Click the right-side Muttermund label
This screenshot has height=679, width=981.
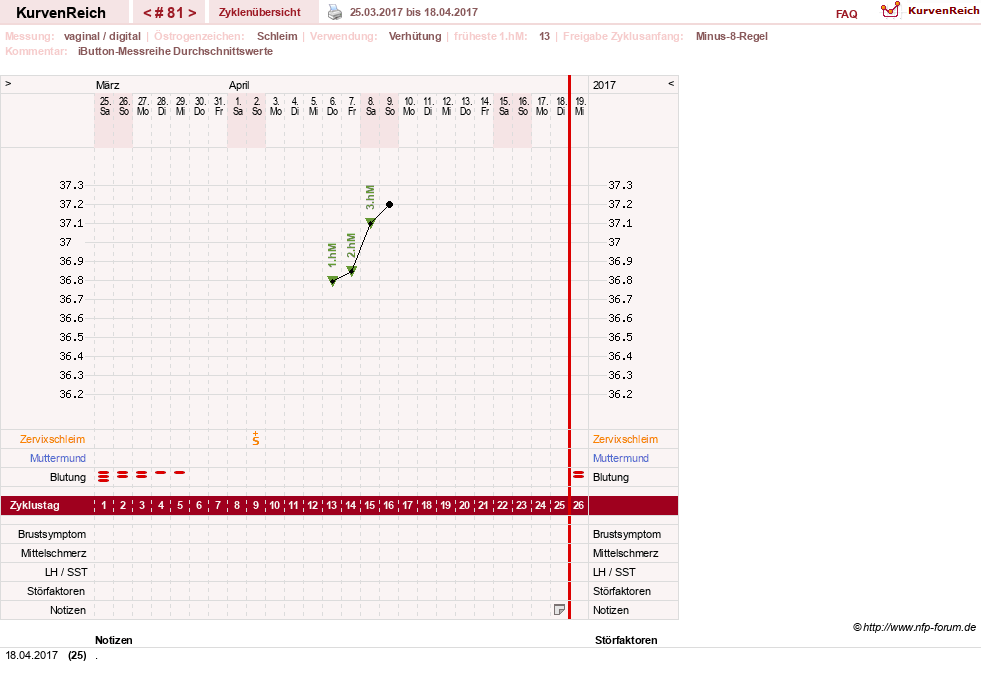pyautogui.click(x=621, y=458)
